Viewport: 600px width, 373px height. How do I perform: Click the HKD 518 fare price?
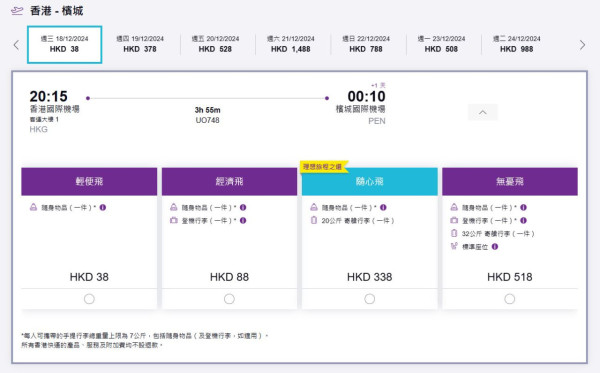[x=510, y=277]
